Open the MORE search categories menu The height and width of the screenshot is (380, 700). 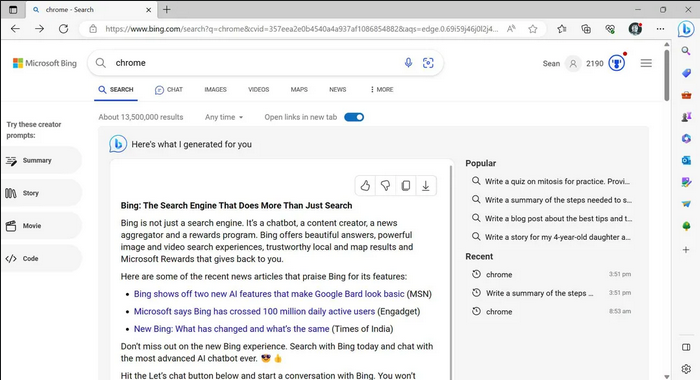(382, 89)
